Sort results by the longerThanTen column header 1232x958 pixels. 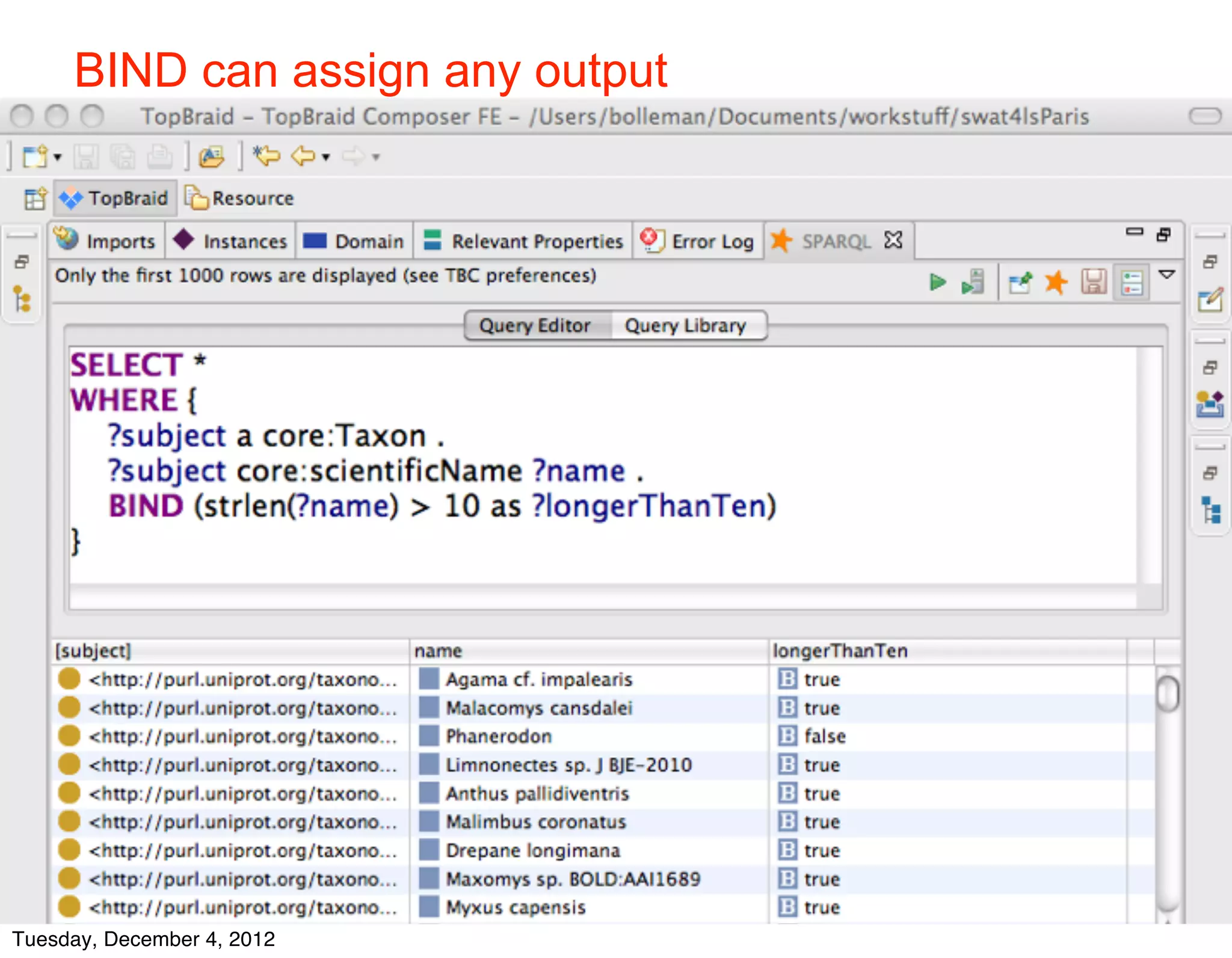947,651
